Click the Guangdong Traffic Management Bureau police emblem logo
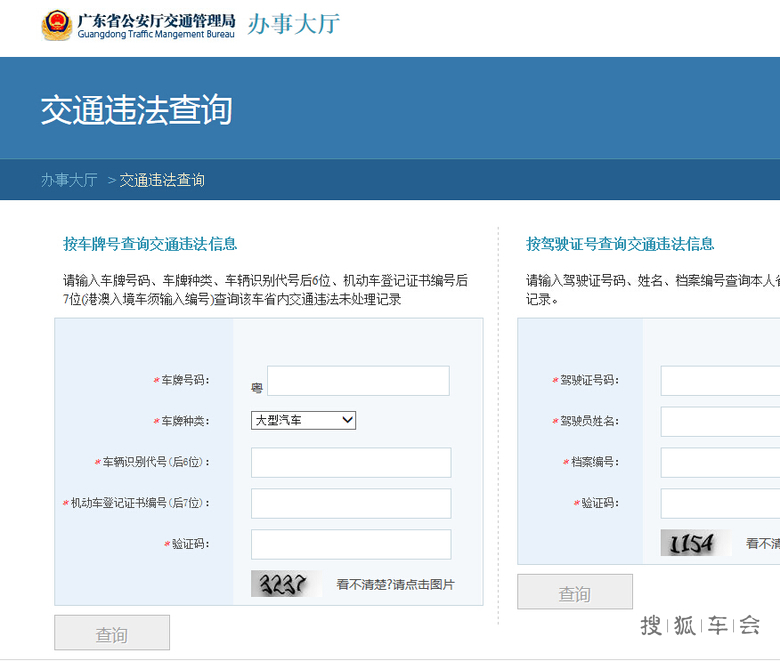The width and height of the screenshot is (780, 661). (x=56, y=25)
